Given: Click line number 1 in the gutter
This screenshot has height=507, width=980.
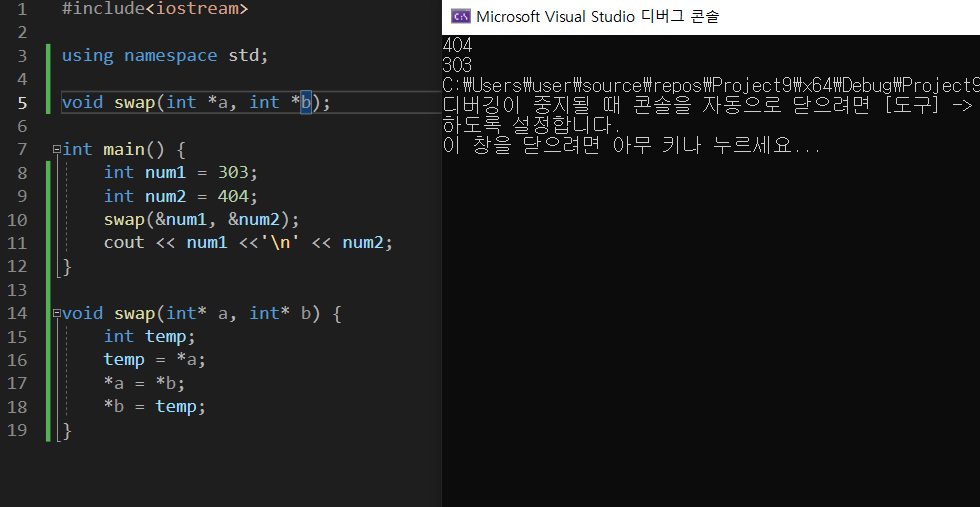Looking at the screenshot, I should point(22,9).
